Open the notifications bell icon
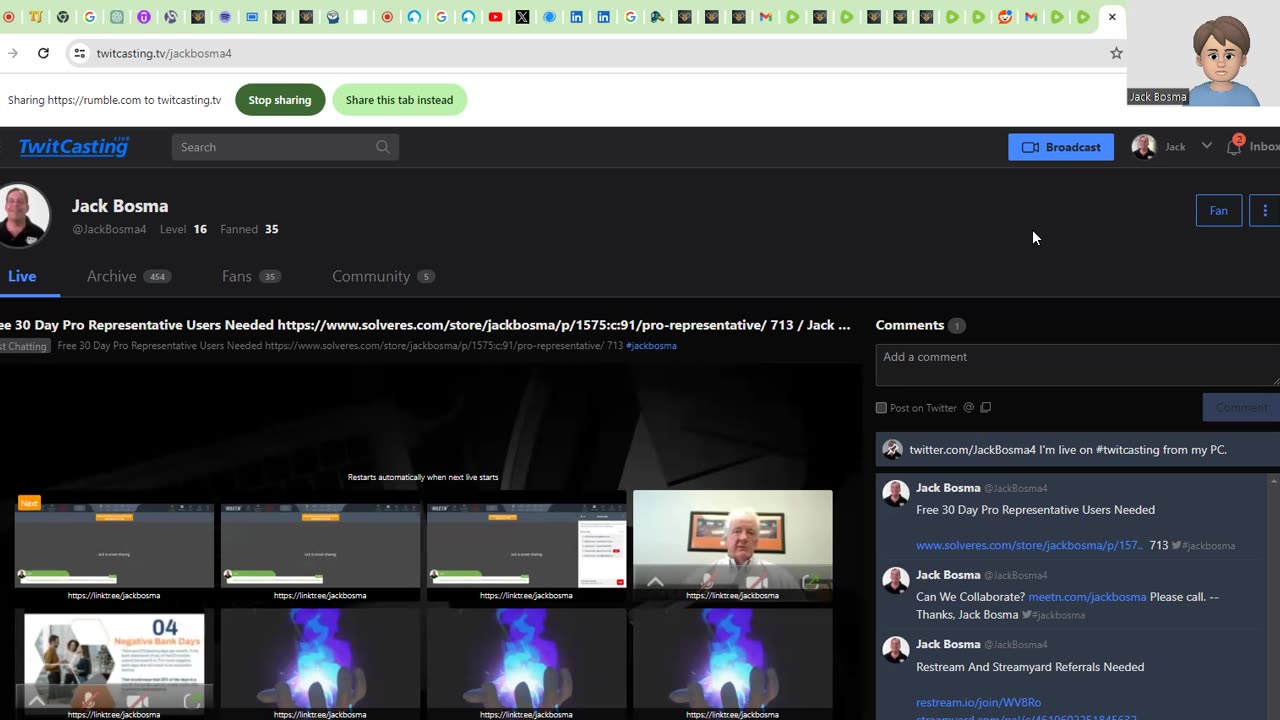Screen dimensions: 1280x720 1234,146
